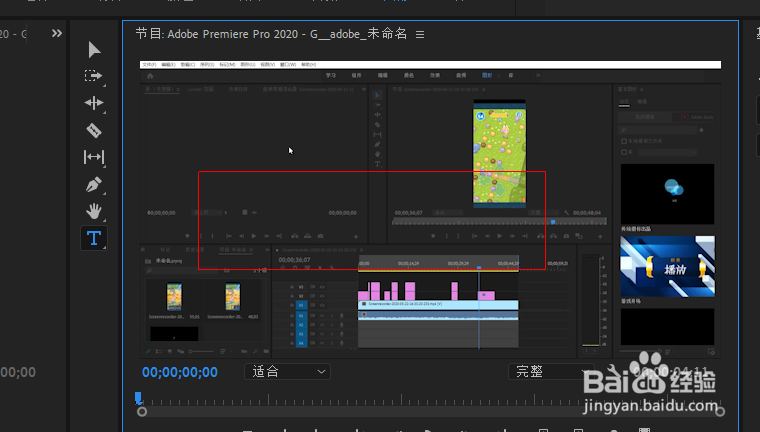Pick the Razor tool
Viewport: 760px width, 432px height.
point(94,130)
